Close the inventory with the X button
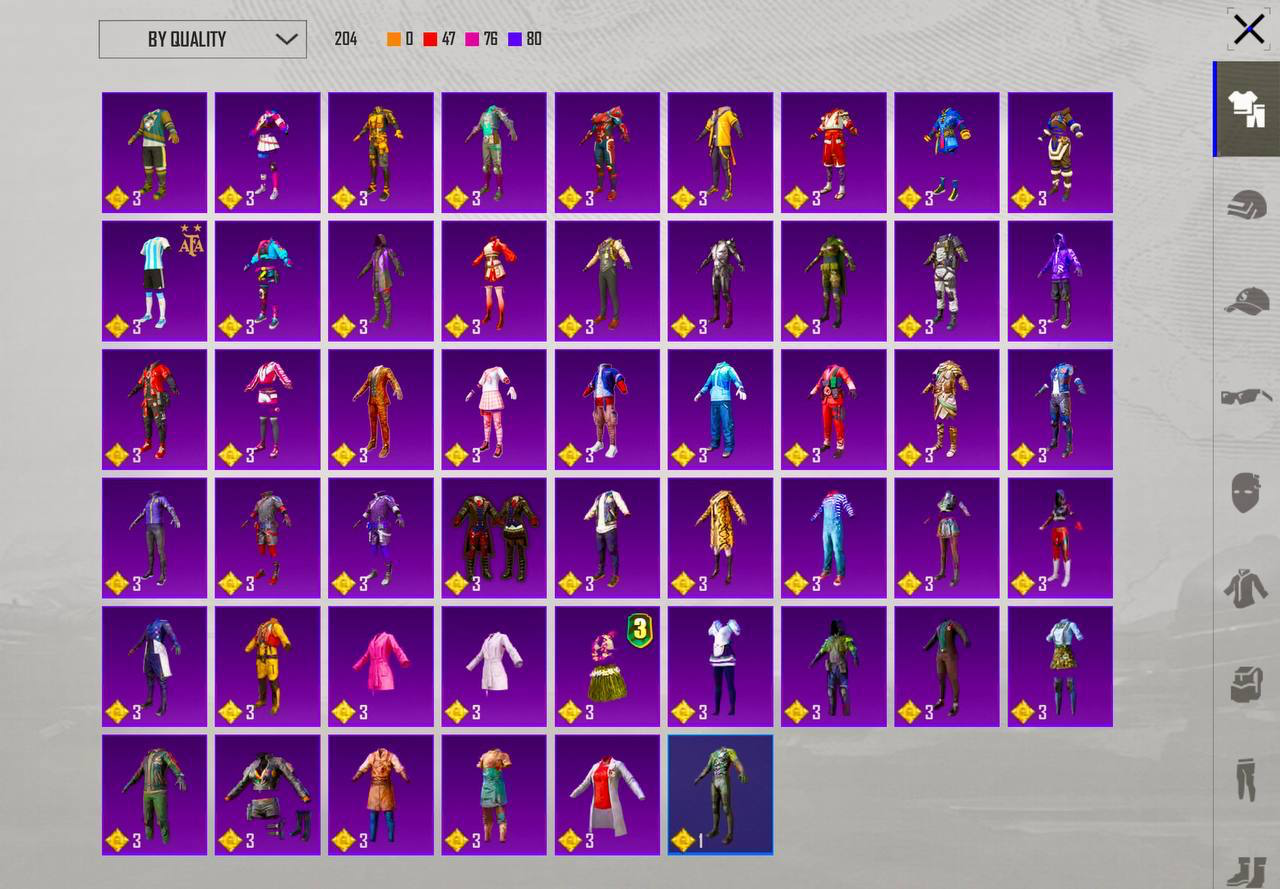1280x889 pixels. (1249, 29)
